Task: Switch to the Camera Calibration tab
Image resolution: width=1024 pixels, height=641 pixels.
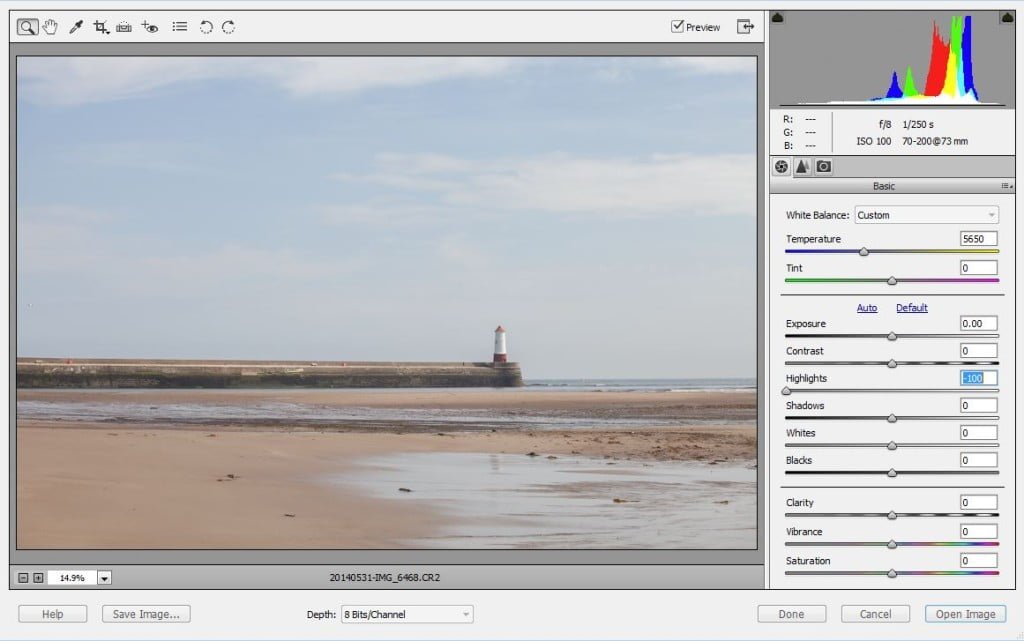Action: click(824, 166)
